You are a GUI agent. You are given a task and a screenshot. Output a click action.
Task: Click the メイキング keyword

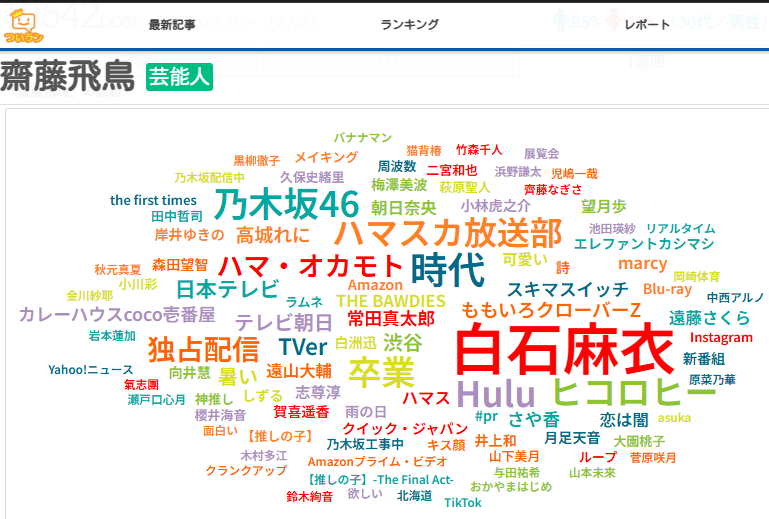pyautogui.click(x=326, y=157)
